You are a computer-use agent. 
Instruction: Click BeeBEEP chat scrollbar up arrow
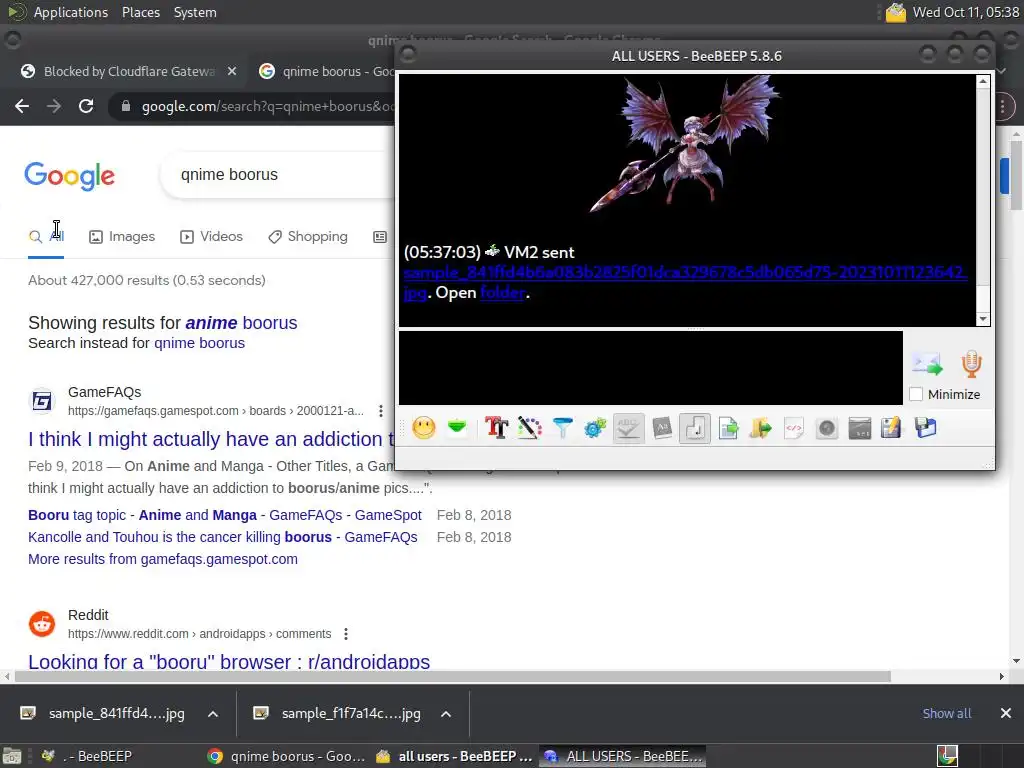tap(983, 82)
